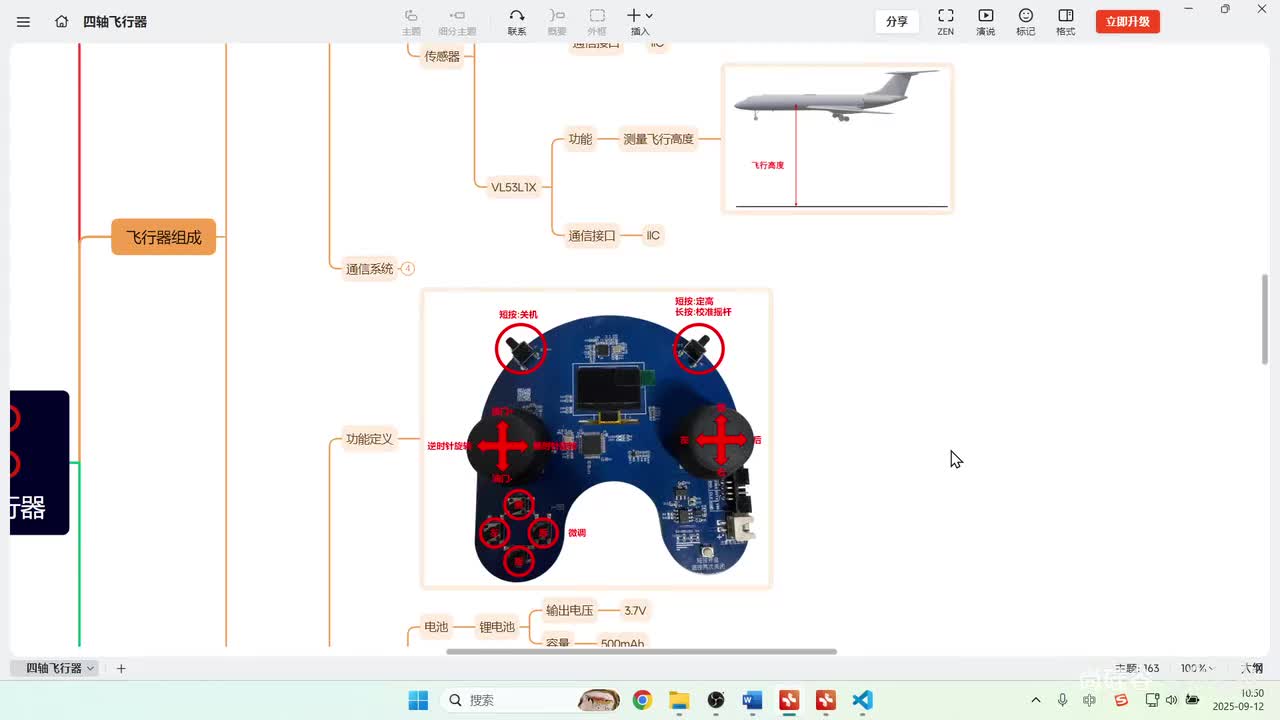Select the 通信系统 node
This screenshot has height=720, width=1280.
(369, 268)
